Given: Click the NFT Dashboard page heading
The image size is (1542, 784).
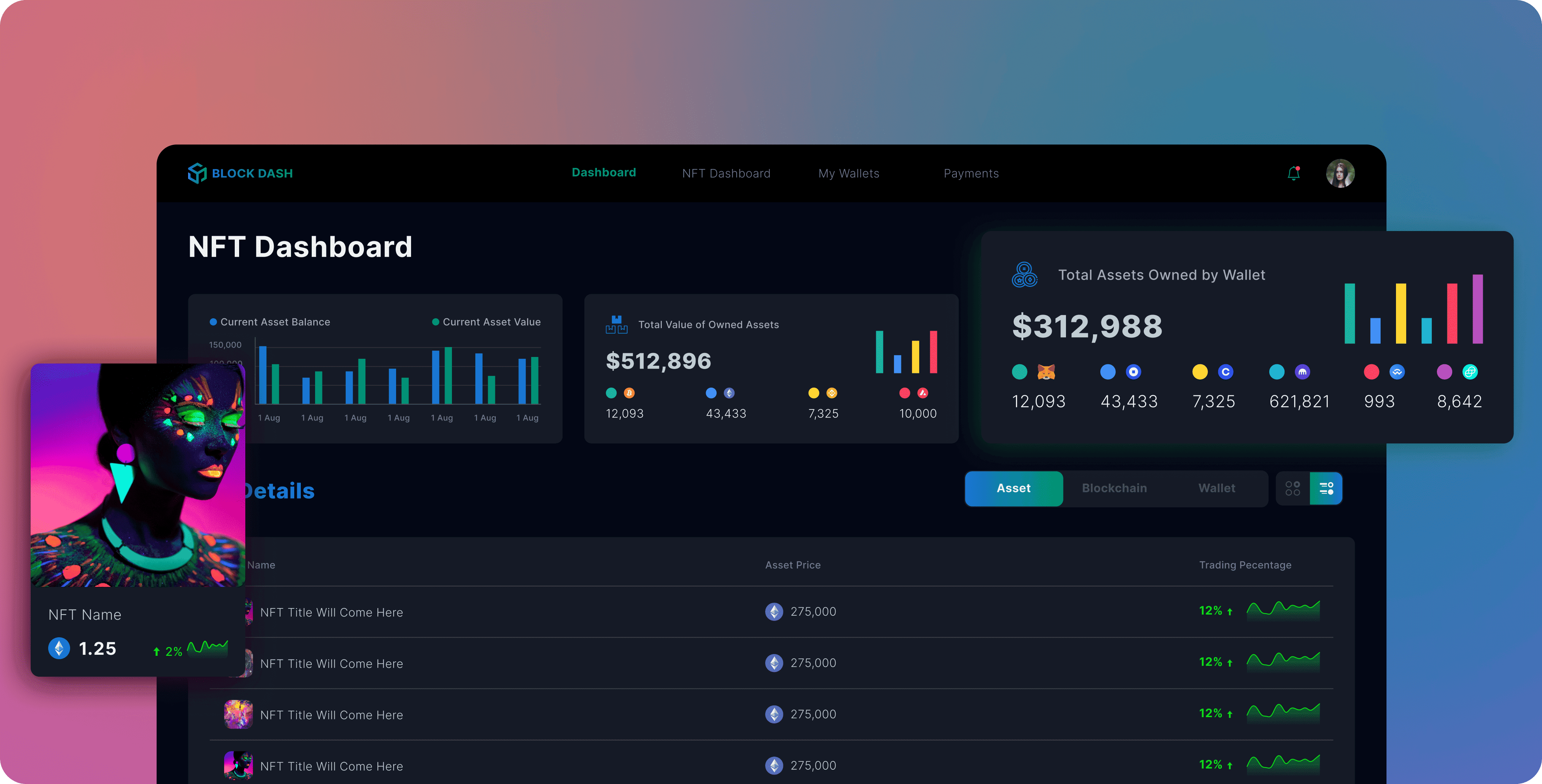Looking at the screenshot, I should 300,247.
